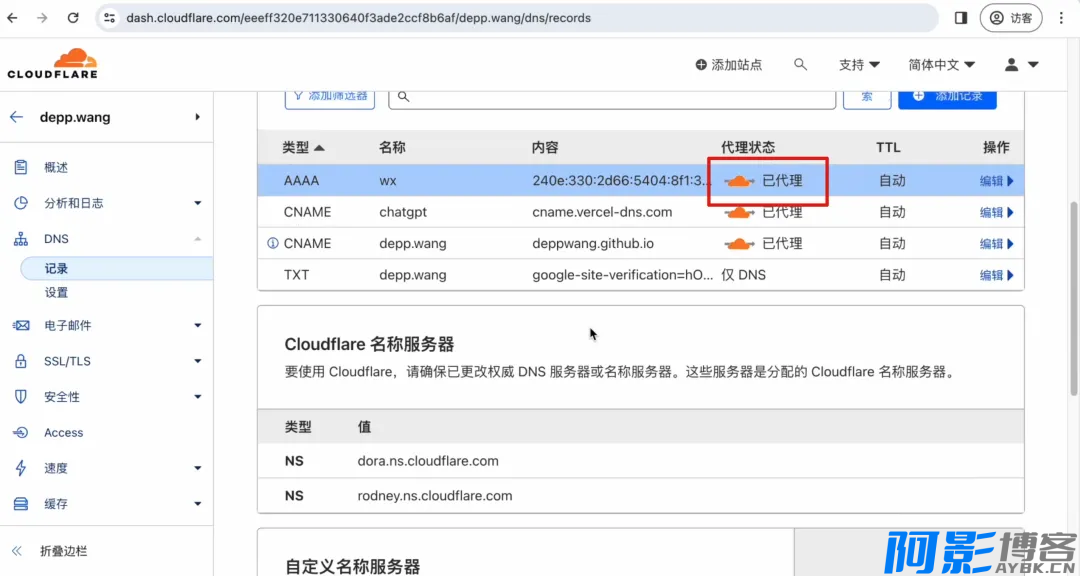Click proxied cloud icon in deppwang.github.io row

click(x=739, y=244)
